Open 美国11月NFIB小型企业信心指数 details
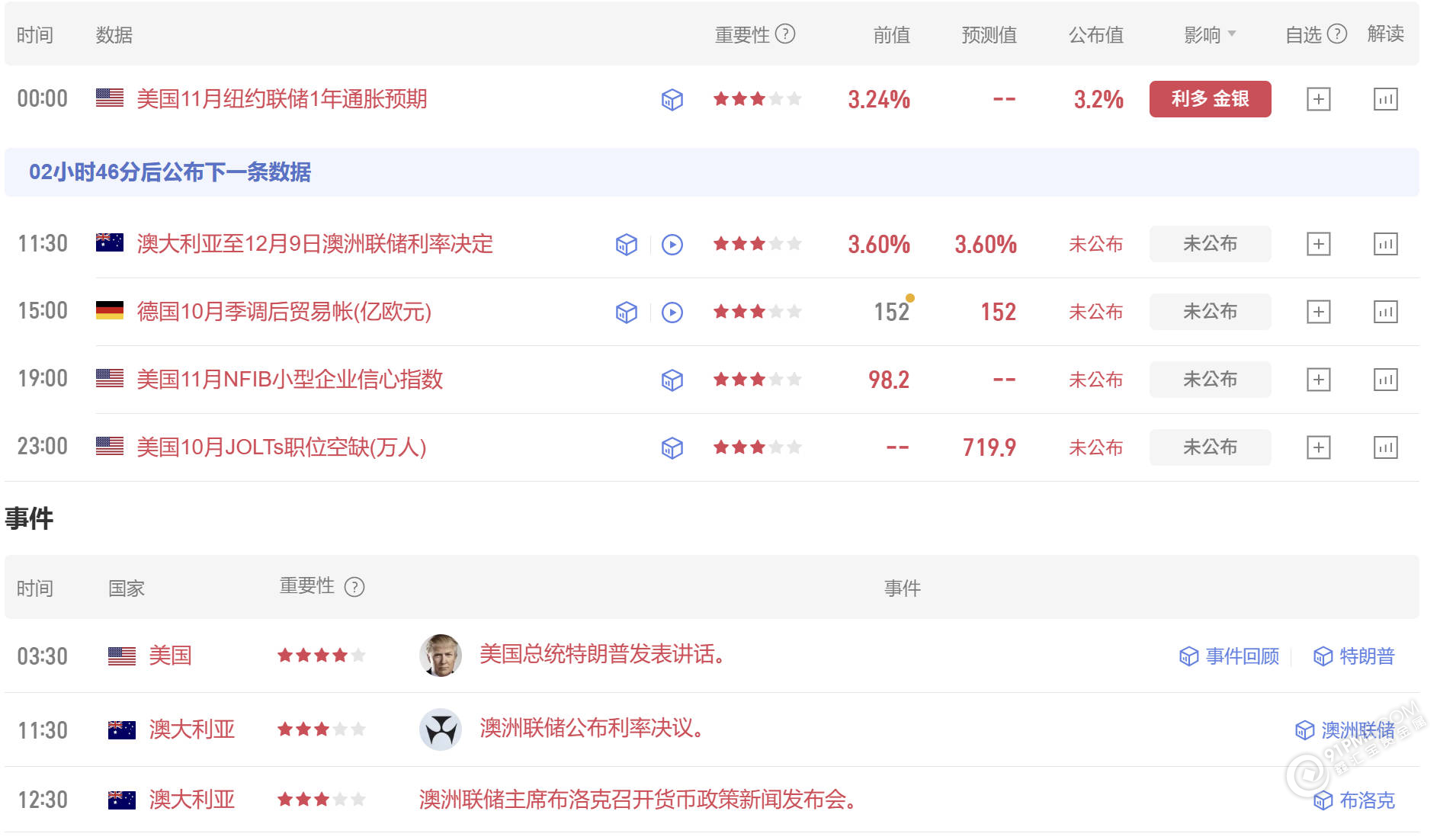The width and height of the screenshot is (1440, 840). (290, 379)
